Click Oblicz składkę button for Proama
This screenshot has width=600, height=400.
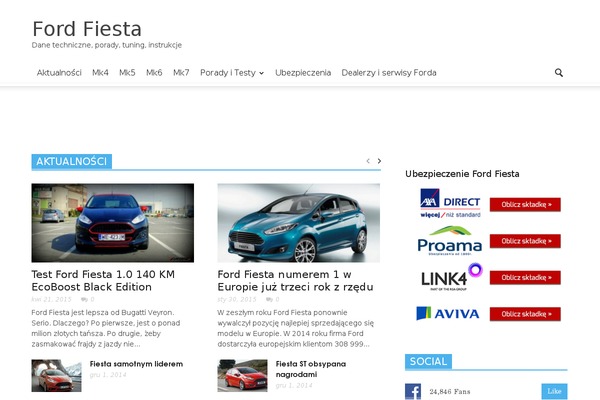[525, 241]
